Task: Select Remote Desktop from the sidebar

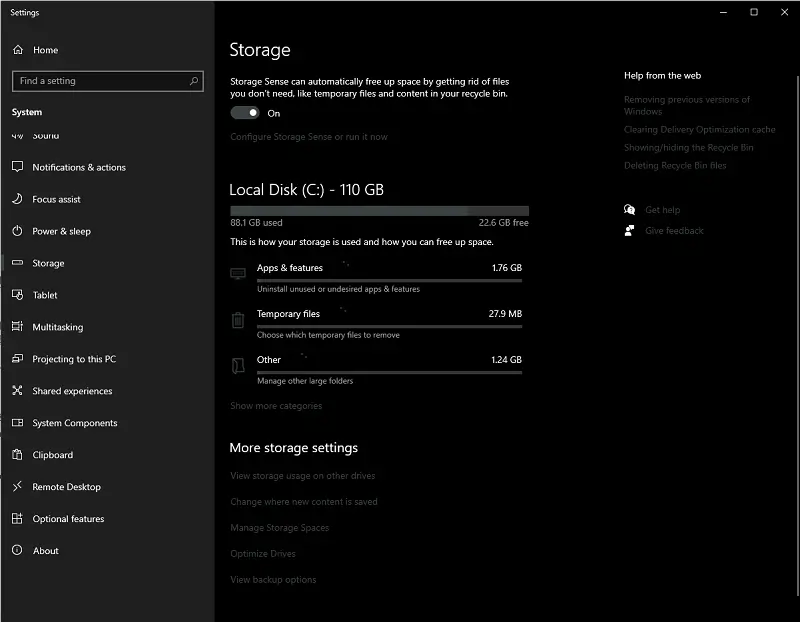Action: [x=19, y=487]
